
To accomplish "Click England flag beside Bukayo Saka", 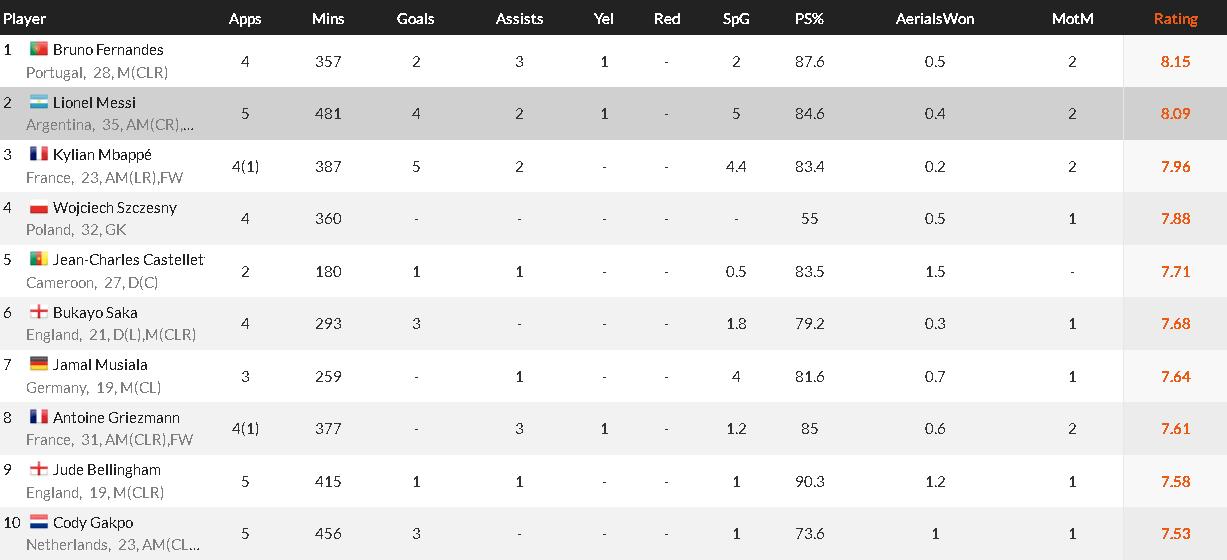I will [x=39, y=312].
